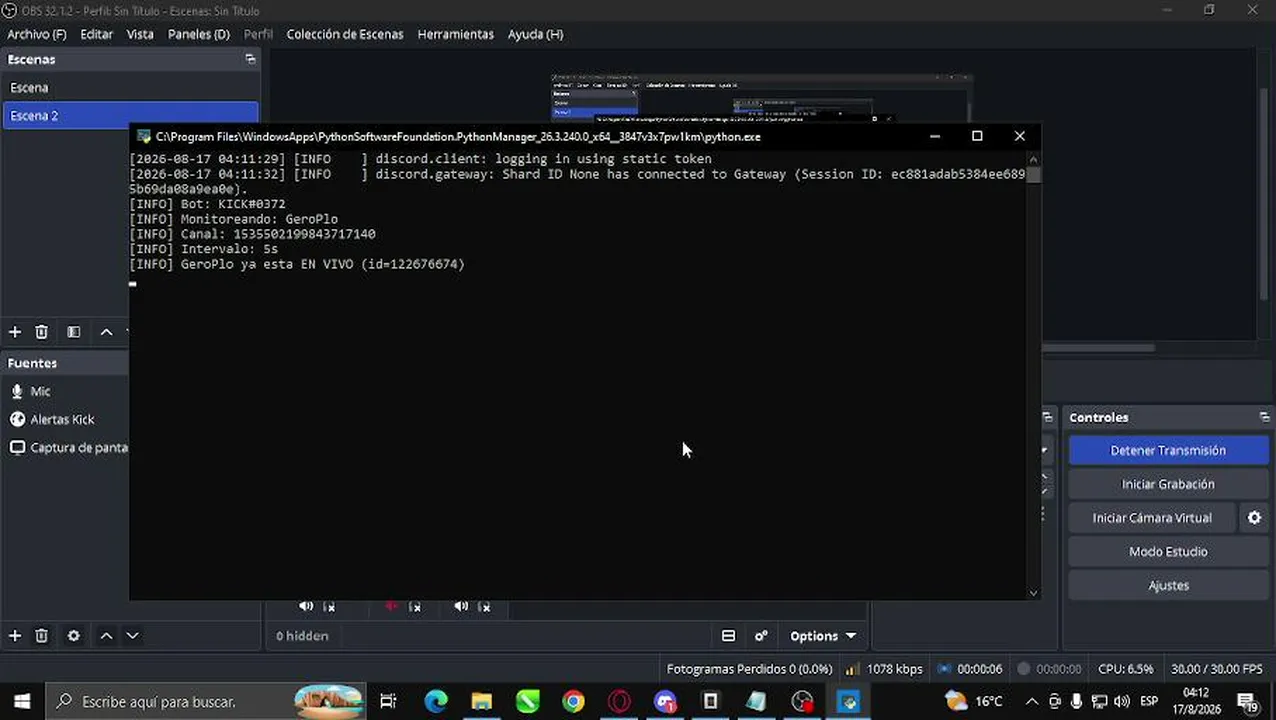Add a new scene with the plus icon
Screen dimensions: 1276x720
[x=15, y=332]
